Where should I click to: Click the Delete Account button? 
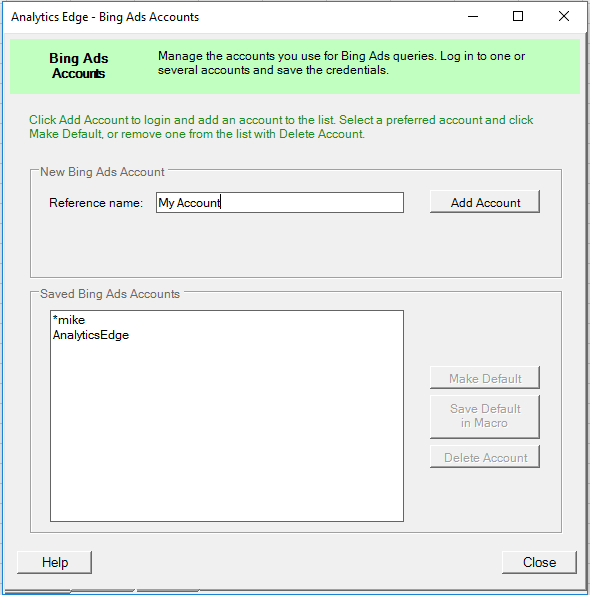coord(485,457)
